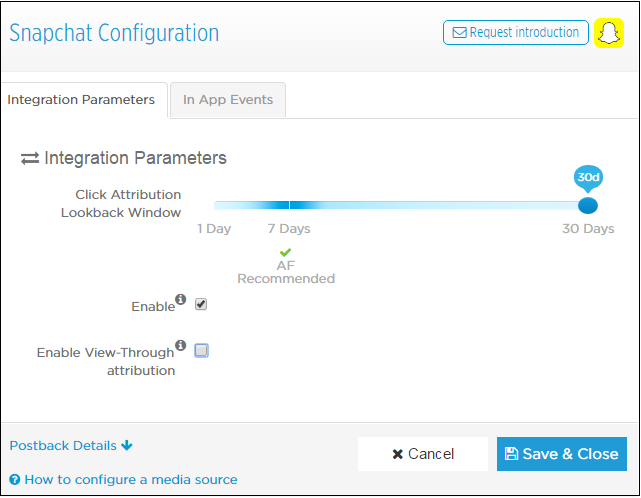641x498 pixels.
Task: Switch to the In App Events tab
Action: pyautogui.click(x=228, y=100)
